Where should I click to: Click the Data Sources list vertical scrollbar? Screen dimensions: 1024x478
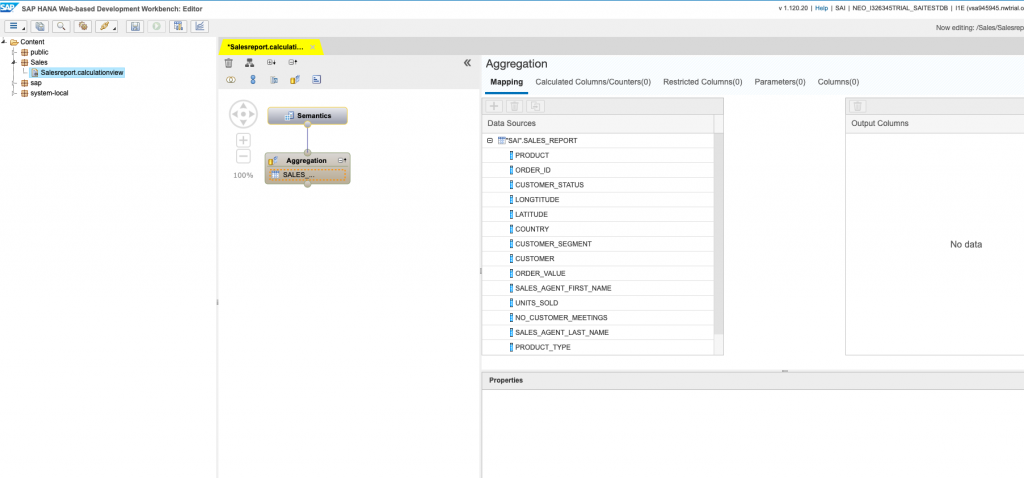[x=719, y=235]
